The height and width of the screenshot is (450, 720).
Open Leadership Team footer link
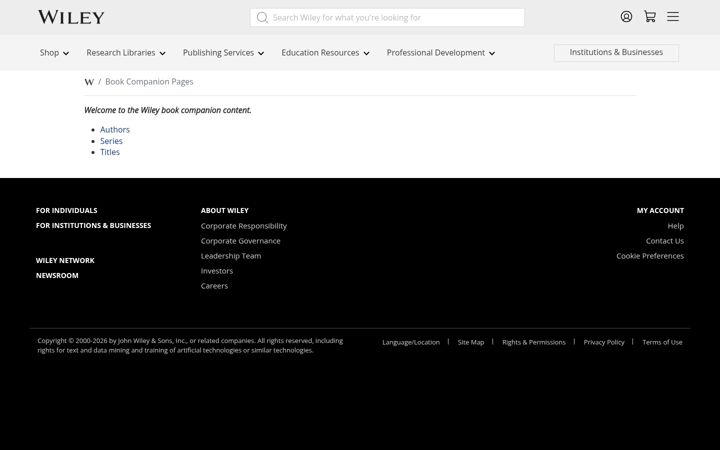click(x=231, y=256)
